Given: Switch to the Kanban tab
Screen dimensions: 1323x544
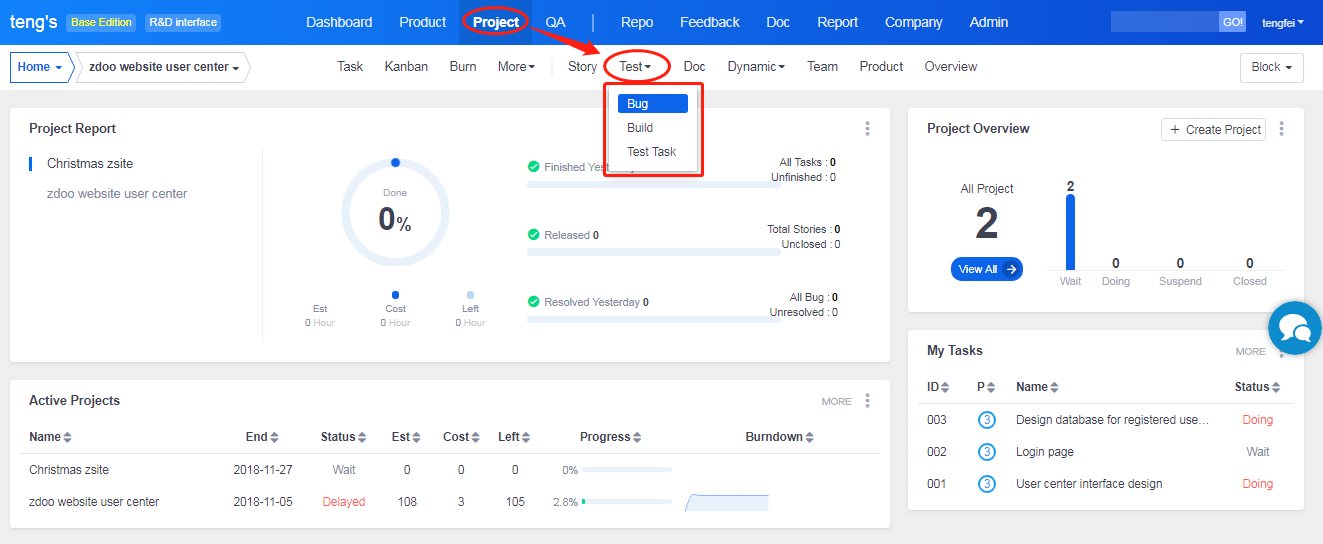Looking at the screenshot, I should tap(406, 67).
